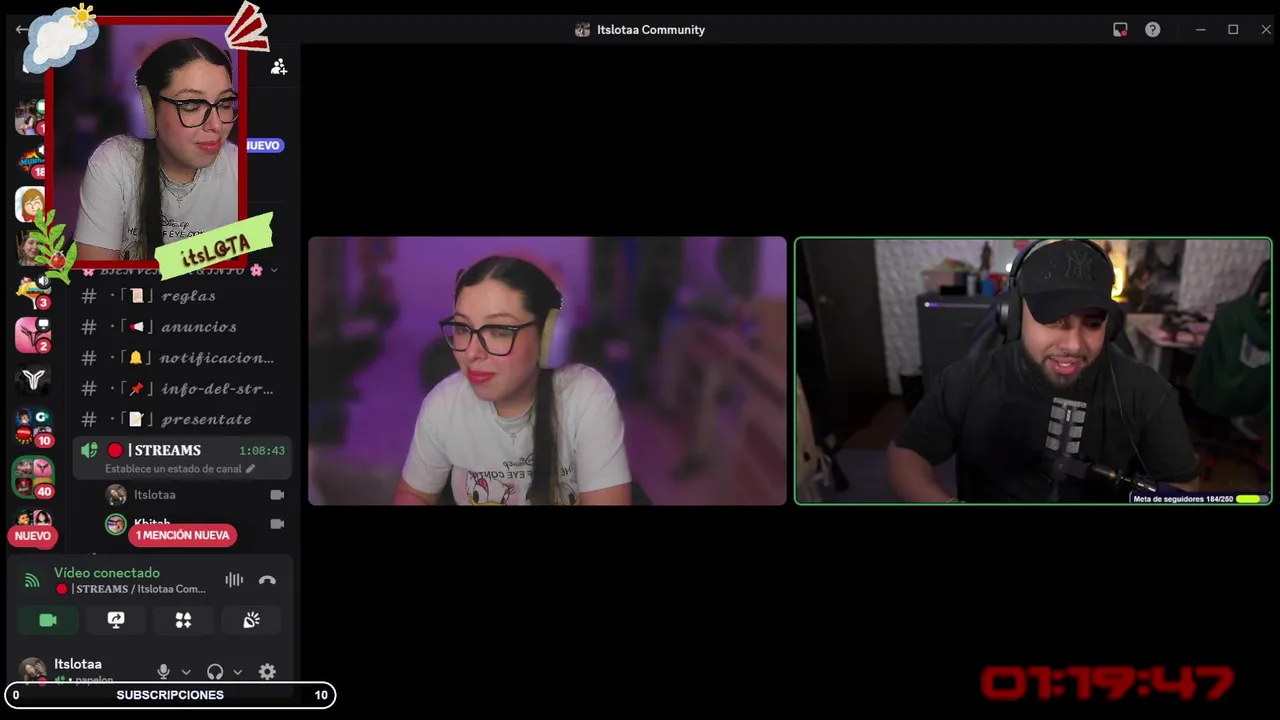The height and width of the screenshot is (720, 1280).
Task: Toggle the camera button off
Action: [x=48, y=621]
